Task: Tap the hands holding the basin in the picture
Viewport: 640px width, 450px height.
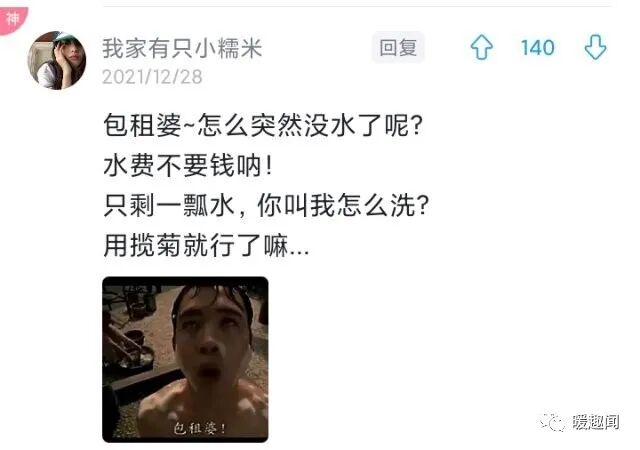Action: tap(127, 345)
